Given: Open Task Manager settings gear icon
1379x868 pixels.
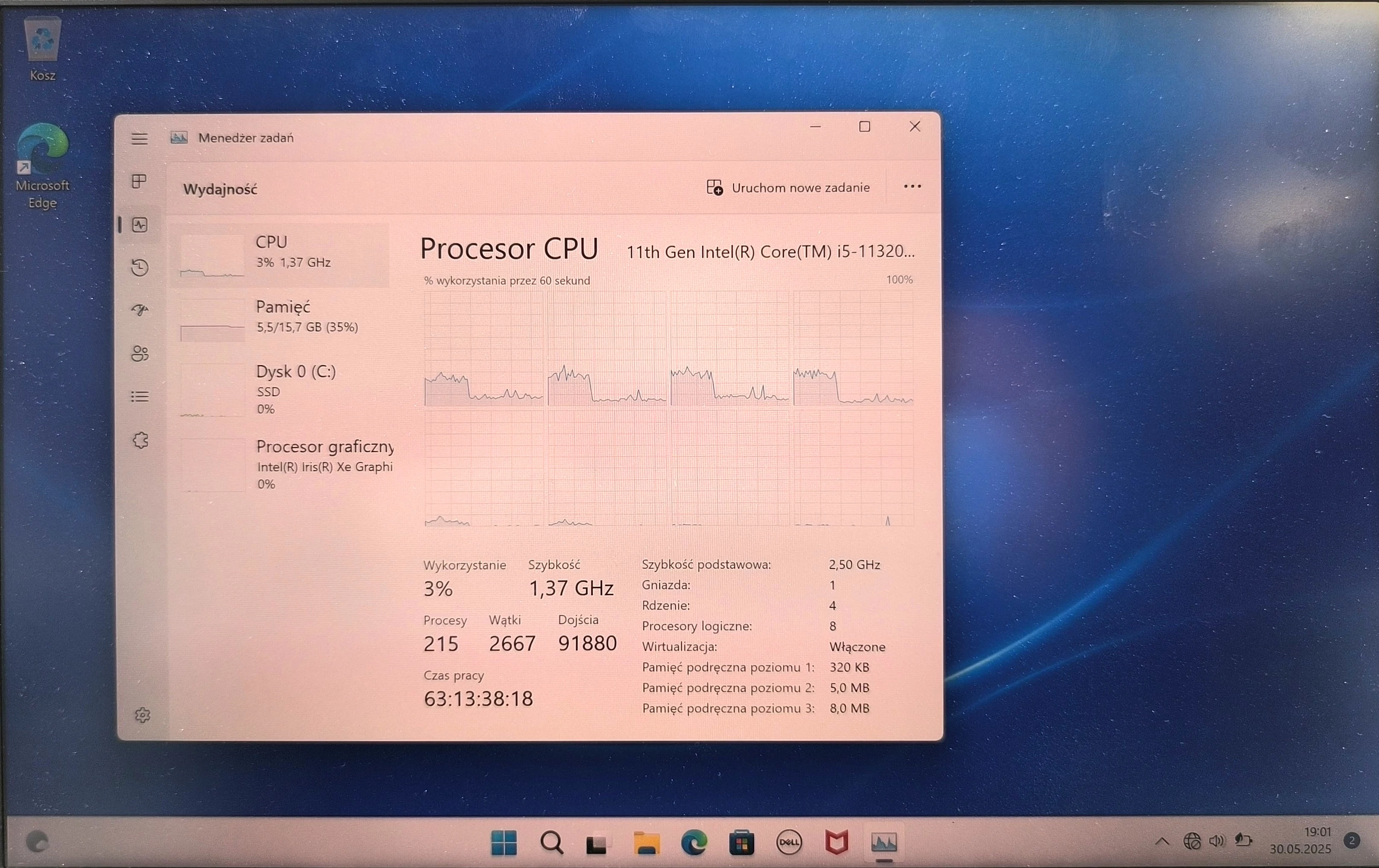Looking at the screenshot, I should click(142, 715).
